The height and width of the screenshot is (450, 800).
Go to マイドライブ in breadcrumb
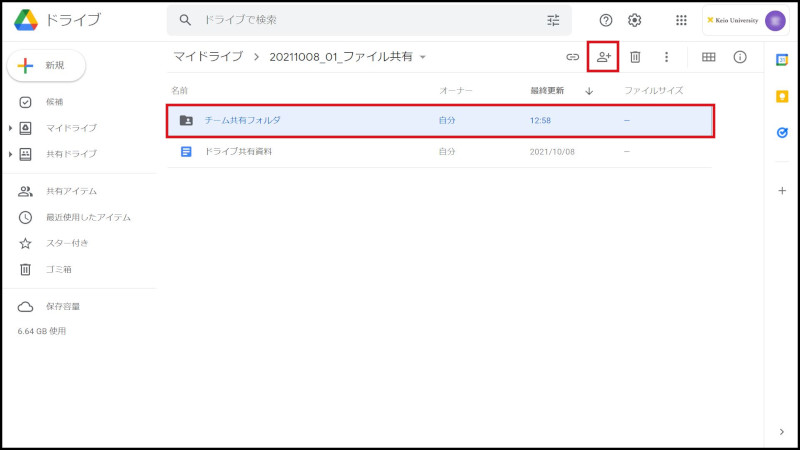click(x=208, y=57)
